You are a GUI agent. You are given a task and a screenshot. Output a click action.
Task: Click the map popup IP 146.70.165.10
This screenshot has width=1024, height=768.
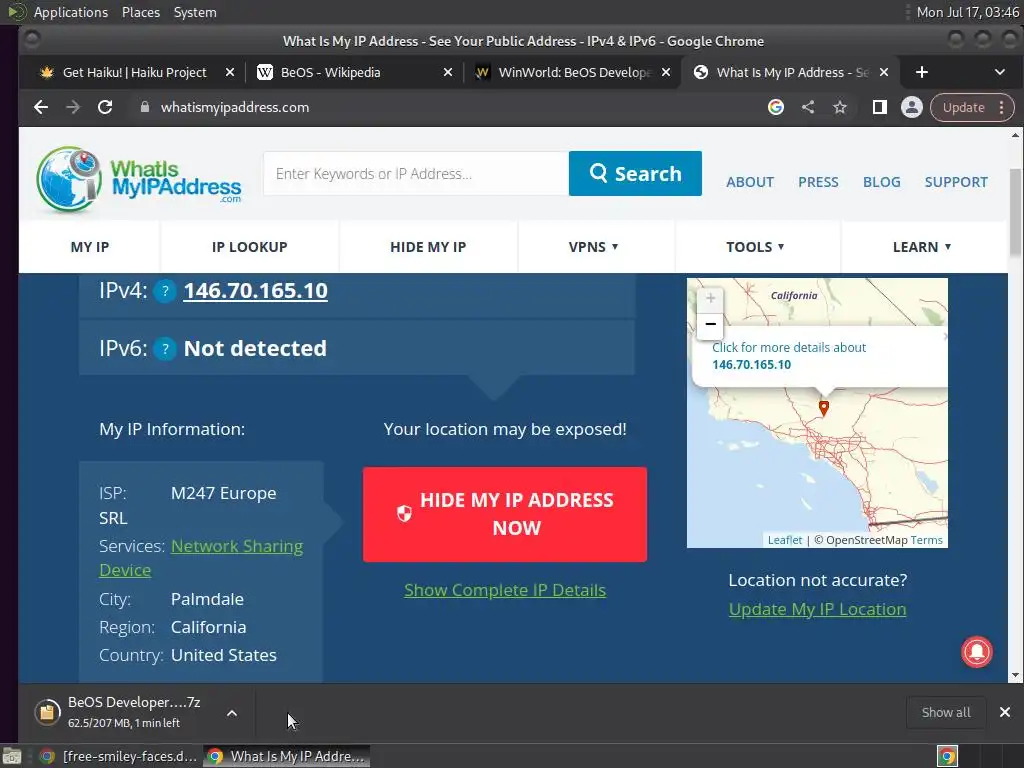tap(751, 364)
